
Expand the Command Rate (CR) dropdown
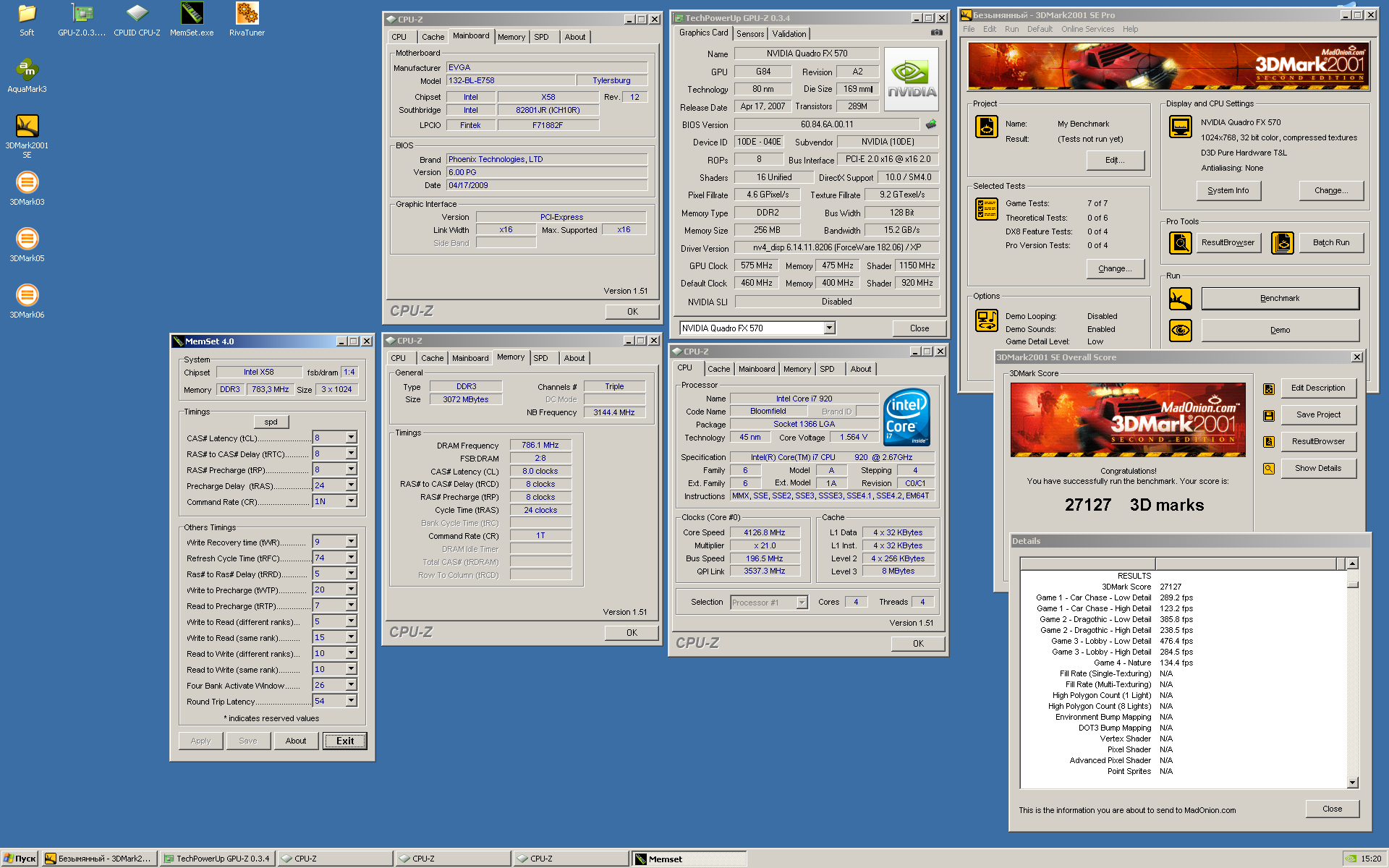point(351,501)
